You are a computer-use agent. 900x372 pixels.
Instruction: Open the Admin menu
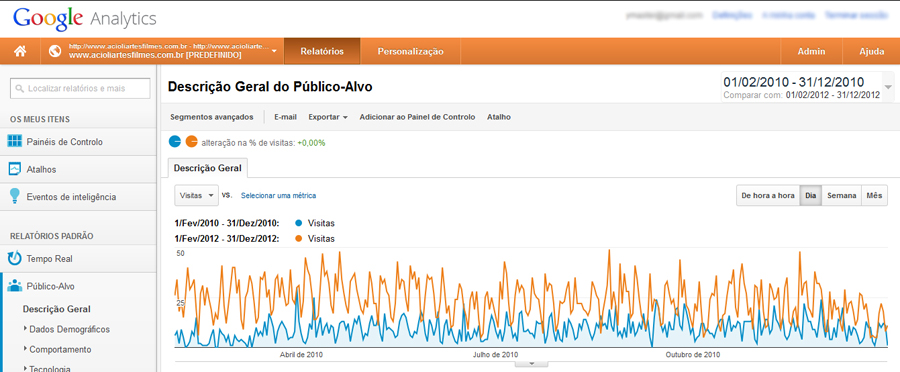812,51
